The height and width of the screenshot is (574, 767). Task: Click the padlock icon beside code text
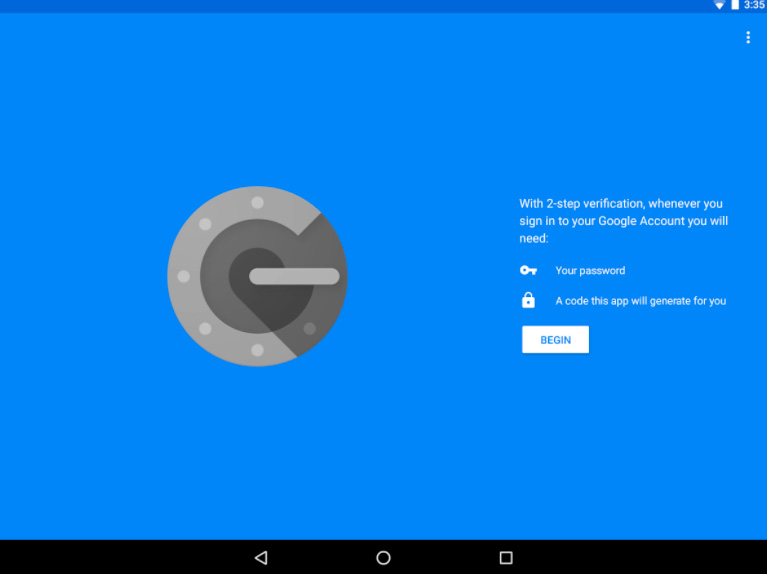(x=528, y=300)
